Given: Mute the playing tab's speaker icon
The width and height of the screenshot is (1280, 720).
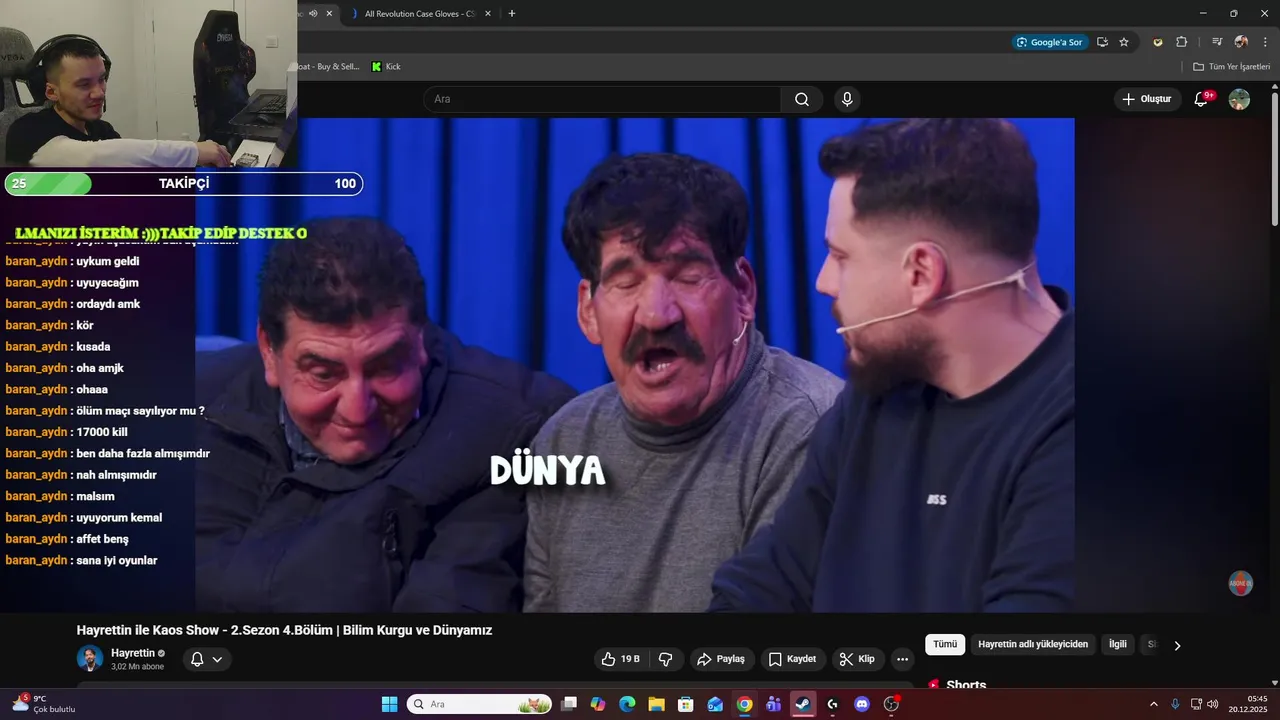Looking at the screenshot, I should (313, 14).
